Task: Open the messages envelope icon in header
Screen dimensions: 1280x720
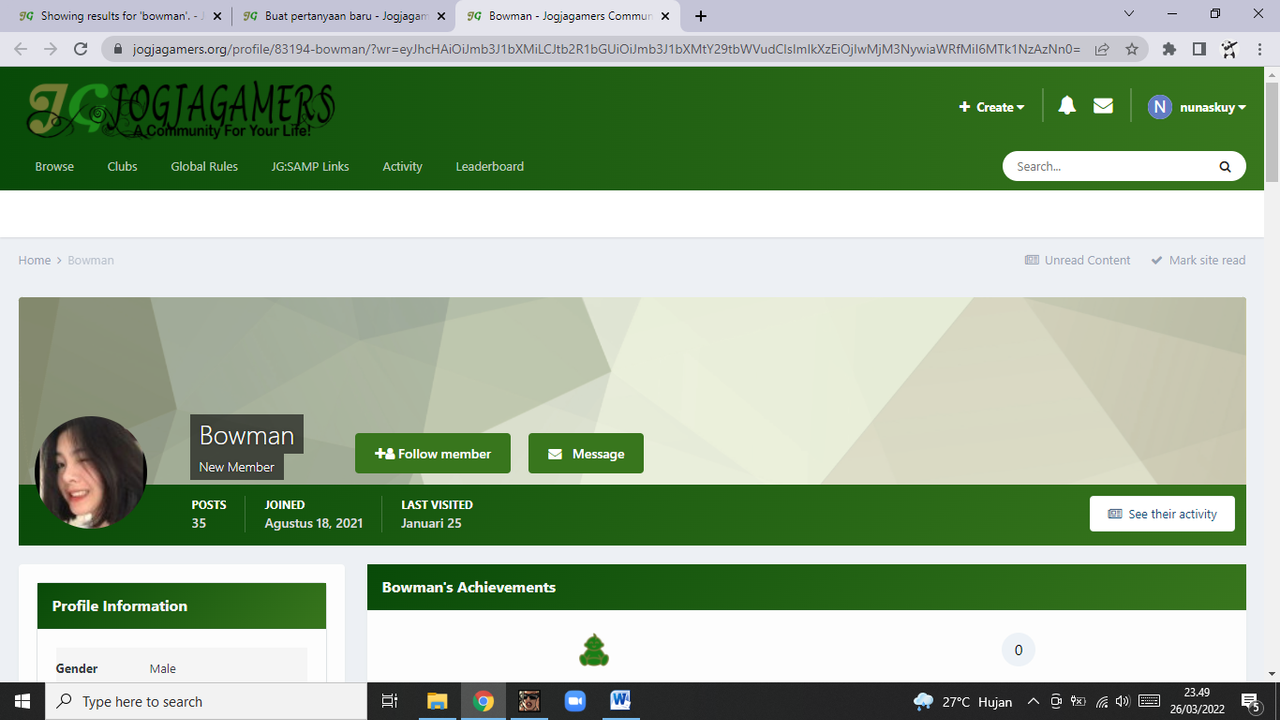Action: (1103, 106)
